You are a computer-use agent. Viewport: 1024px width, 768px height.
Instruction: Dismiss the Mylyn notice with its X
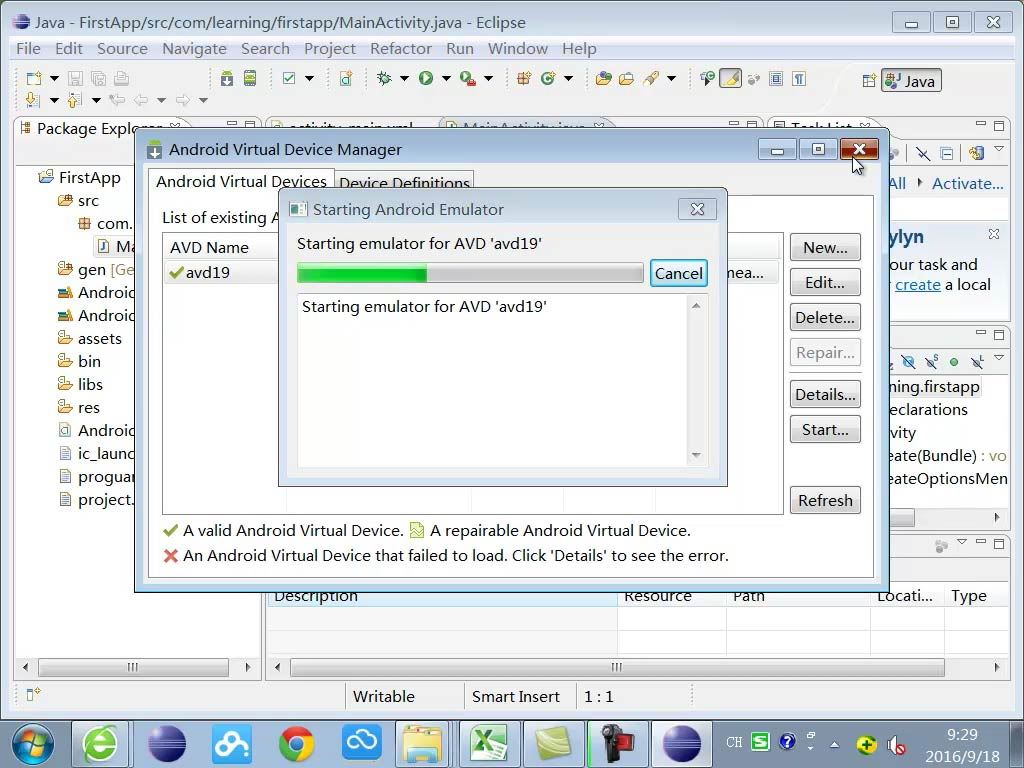(x=993, y=234)
